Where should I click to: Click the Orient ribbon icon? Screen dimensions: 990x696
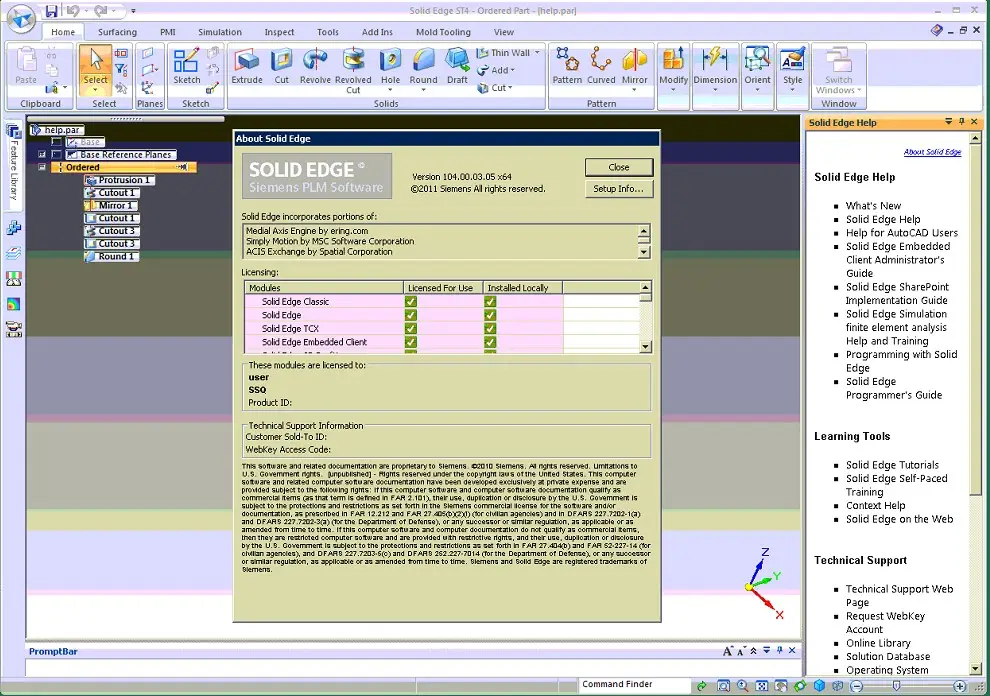[x=757, y=61]
